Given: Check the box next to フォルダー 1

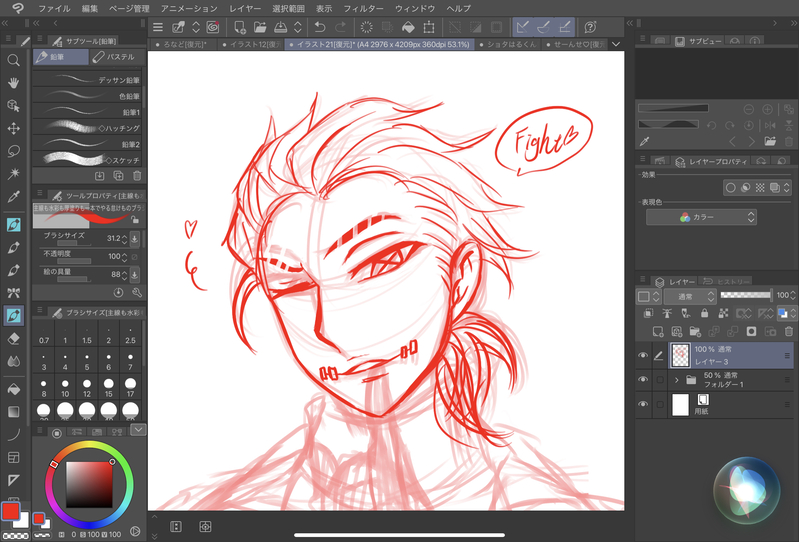Looking at the screenshot, I should click(659, 380).
